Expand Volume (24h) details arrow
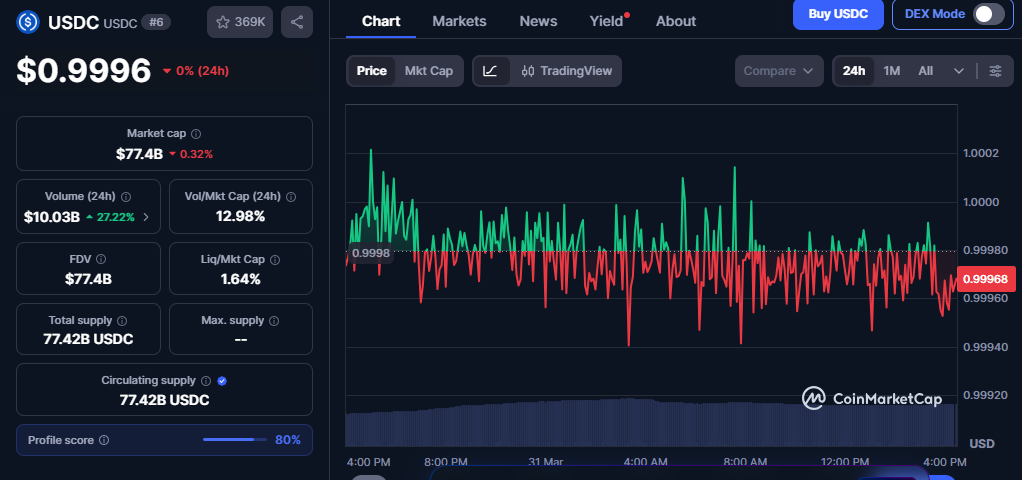Screen dimensions: 1022x480 pos(147,216)
